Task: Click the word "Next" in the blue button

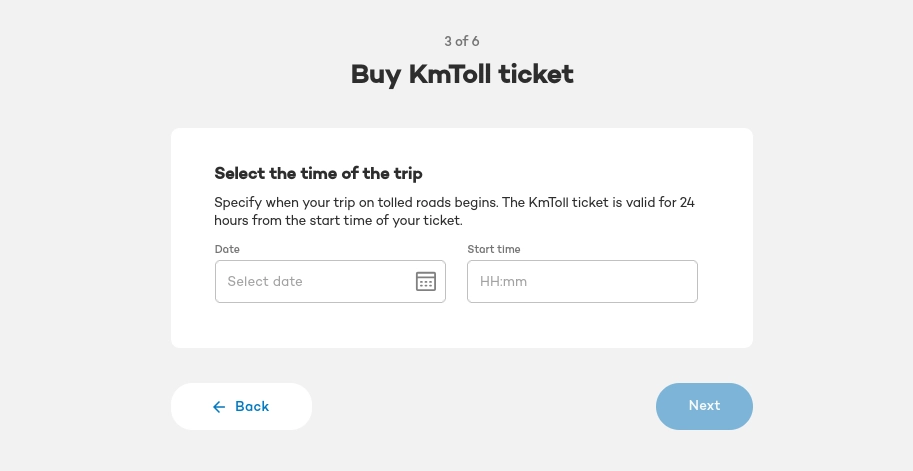Action: (704, 406)
